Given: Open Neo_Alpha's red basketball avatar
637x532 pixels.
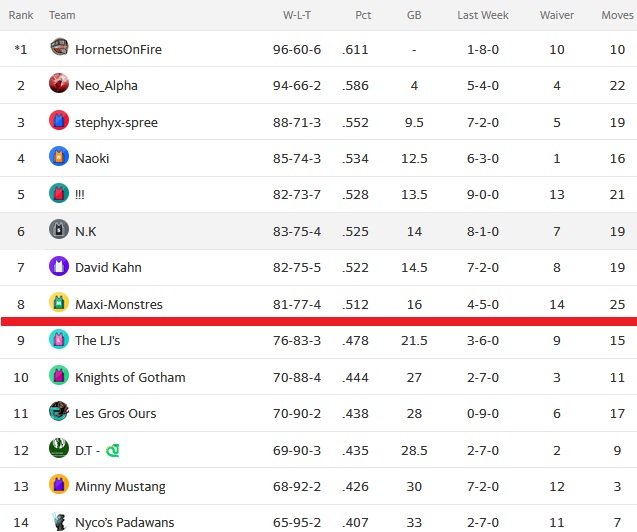Looking at the screenshot, I should (59, 83).
